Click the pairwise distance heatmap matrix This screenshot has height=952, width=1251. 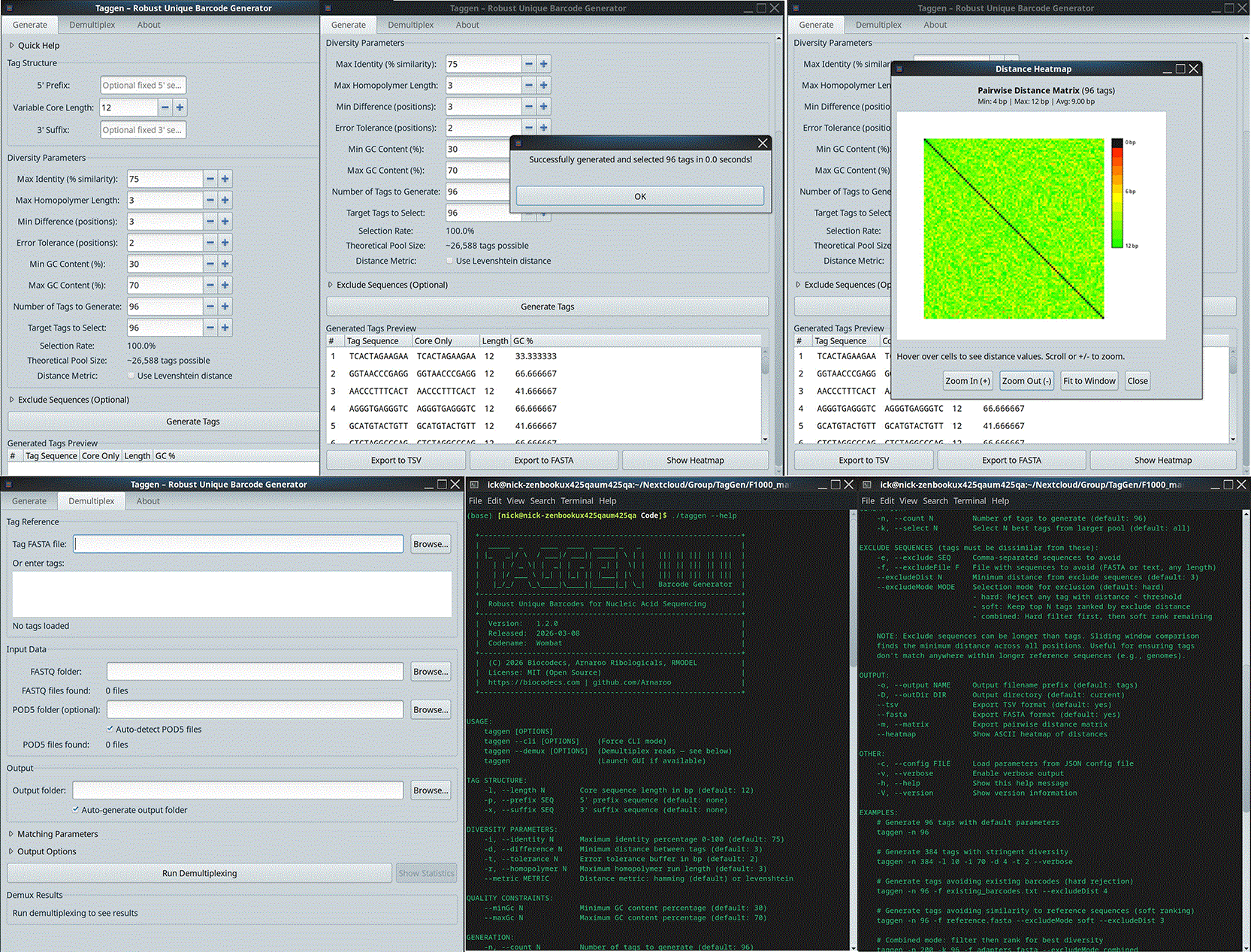[x=1014, y=228]
